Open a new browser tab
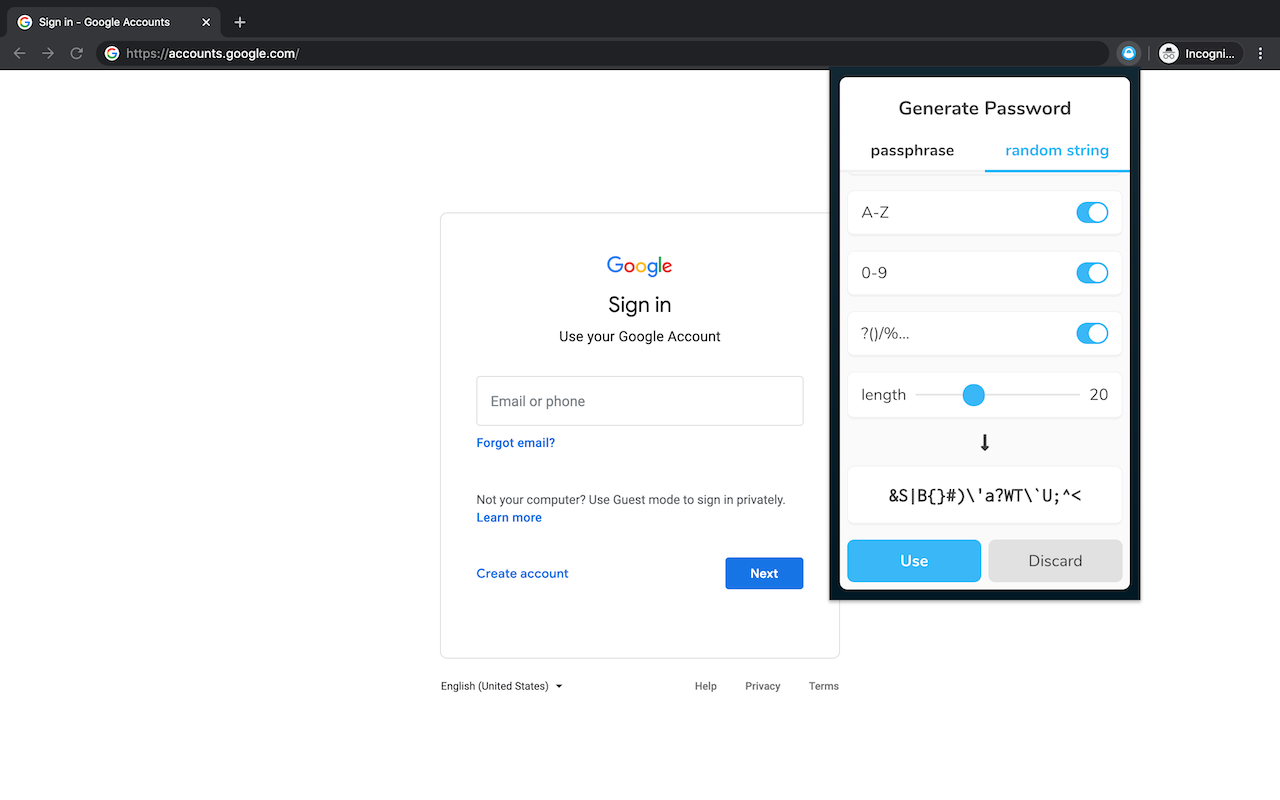Viewport: 1280px width, 800px height. click(x=238, y=21)
